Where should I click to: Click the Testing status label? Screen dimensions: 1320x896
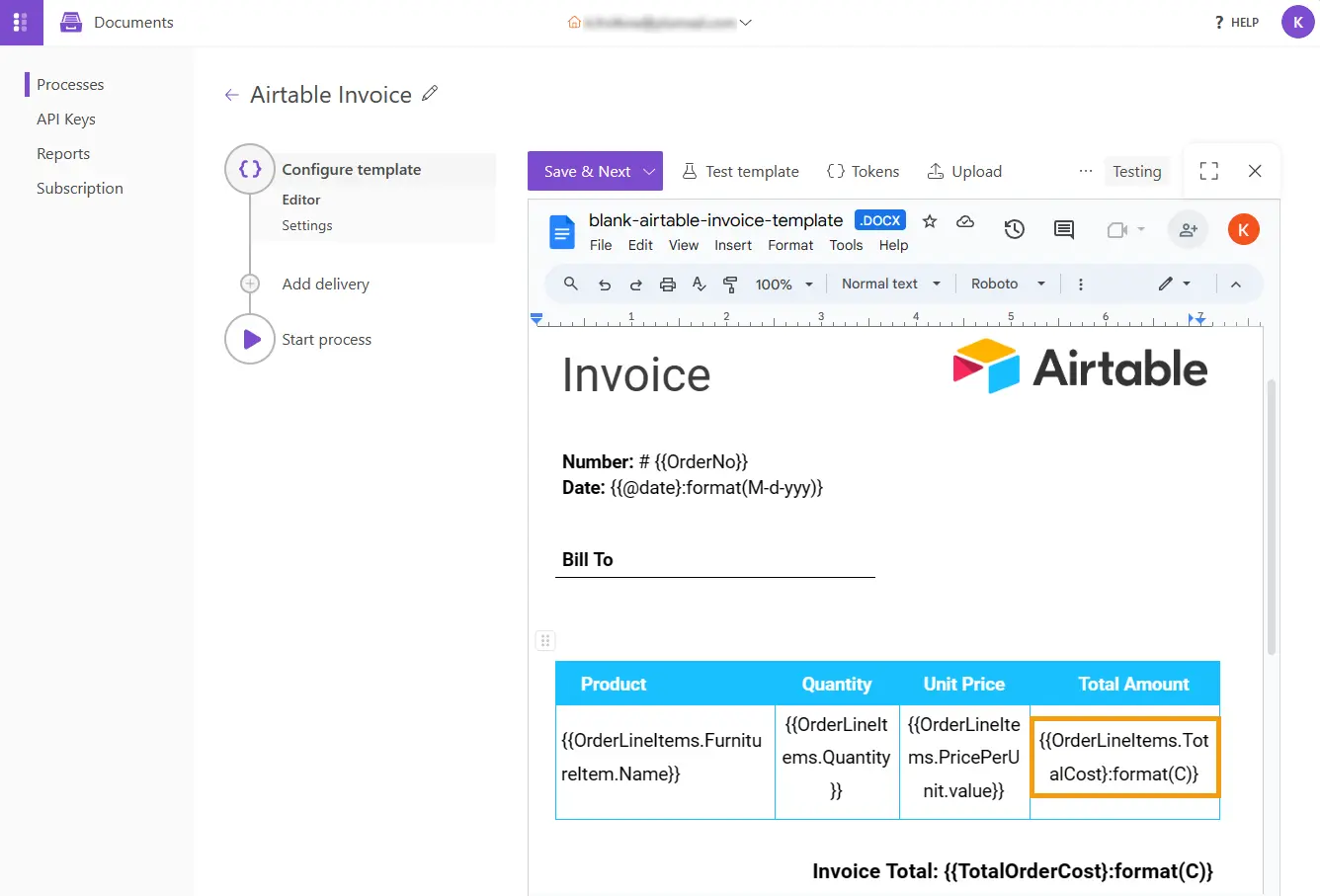(1136, 171)
